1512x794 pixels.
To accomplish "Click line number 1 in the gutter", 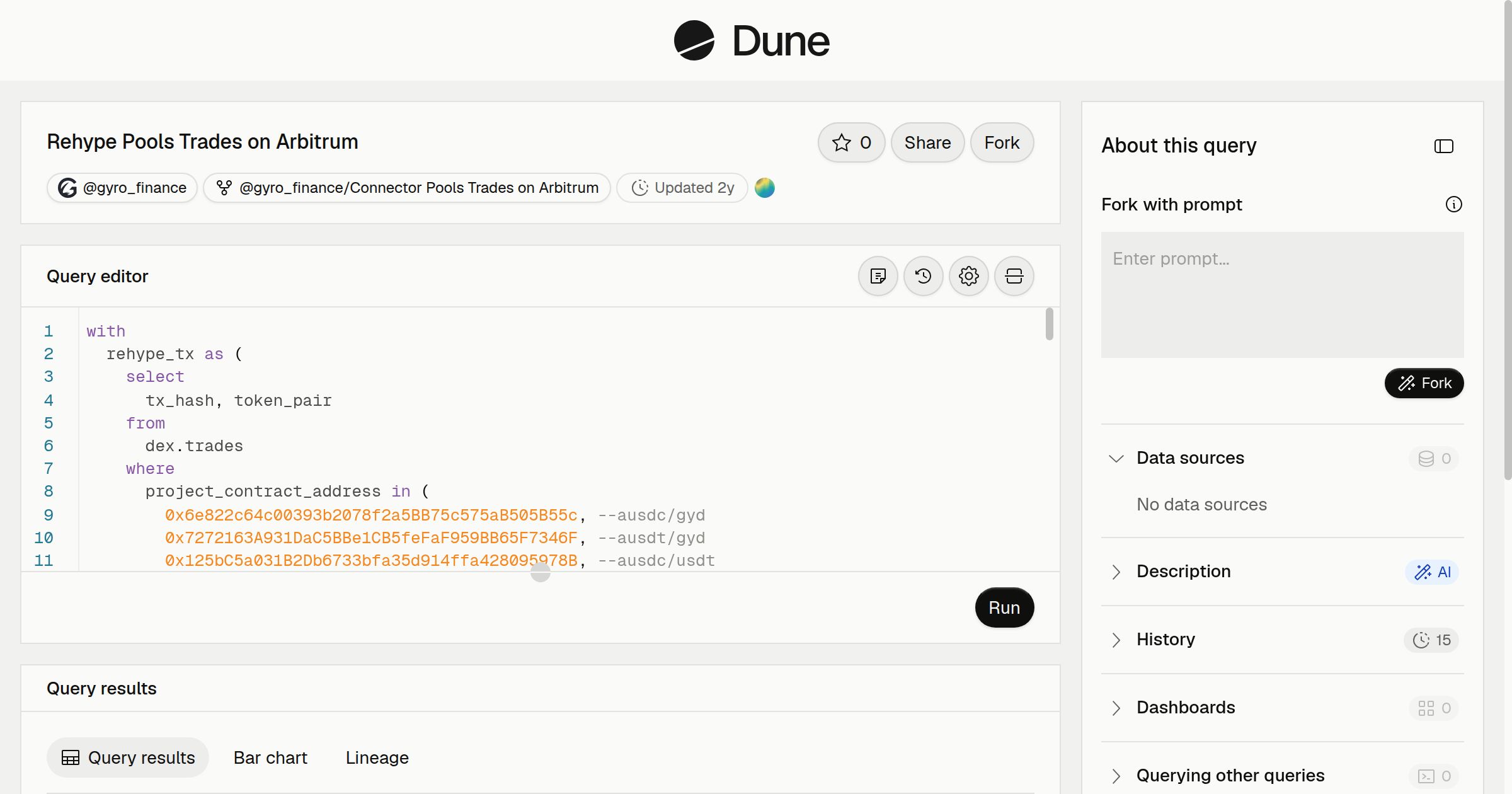I will (49, 331).
